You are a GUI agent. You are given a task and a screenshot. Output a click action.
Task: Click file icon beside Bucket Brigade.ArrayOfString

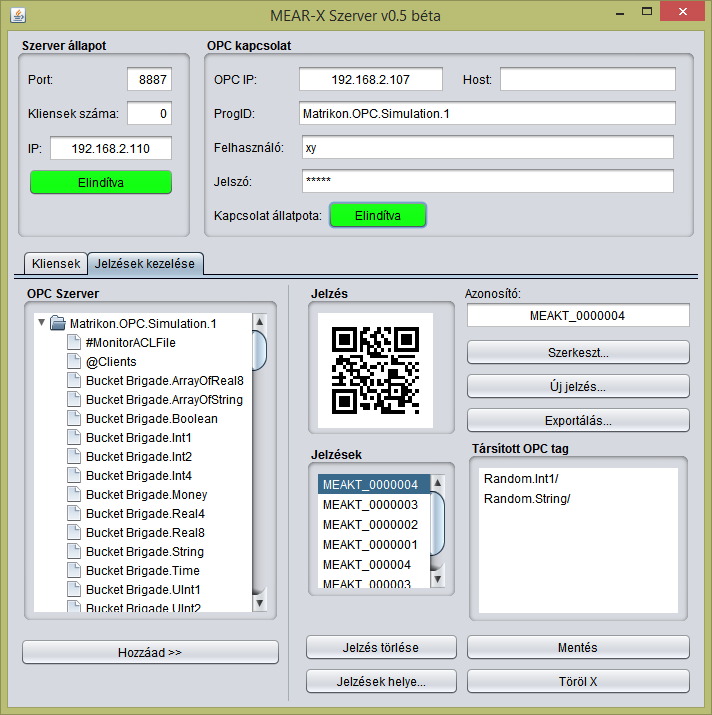74,399
